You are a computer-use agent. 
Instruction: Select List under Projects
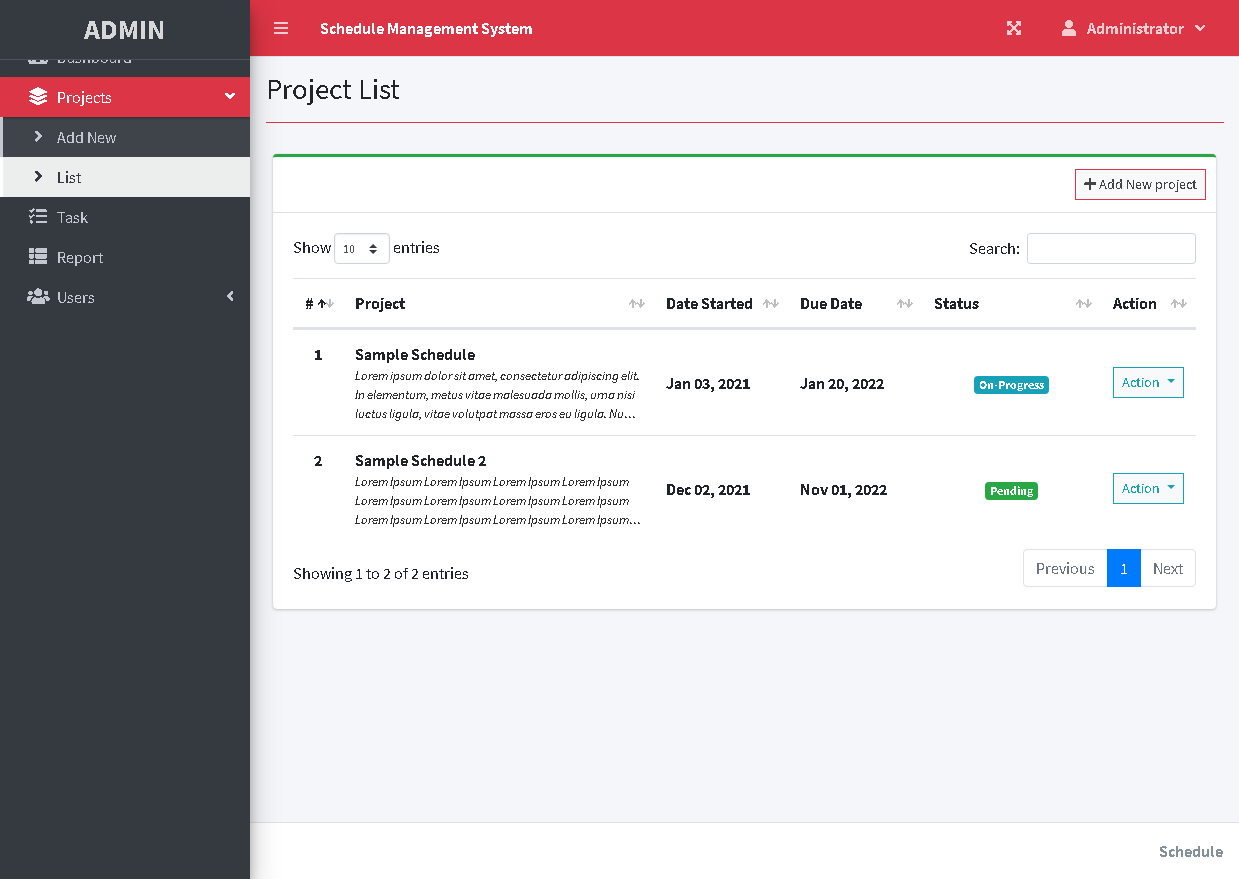[x=125, y=177]
